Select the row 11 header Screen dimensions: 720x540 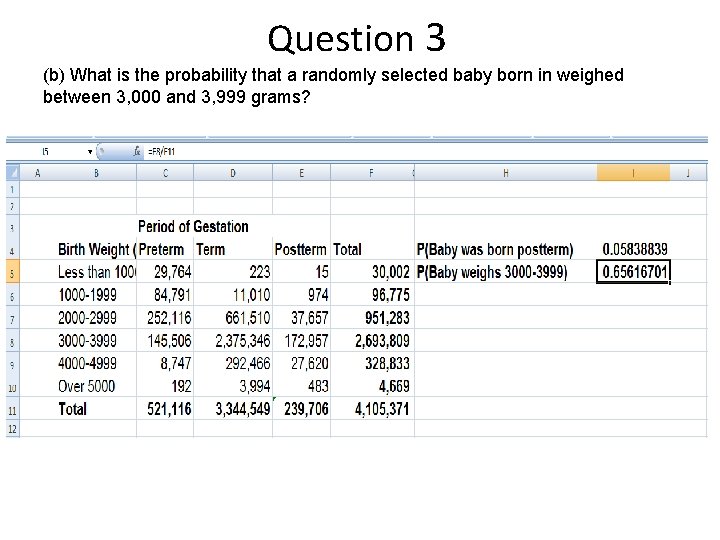(x=12, y=409)
